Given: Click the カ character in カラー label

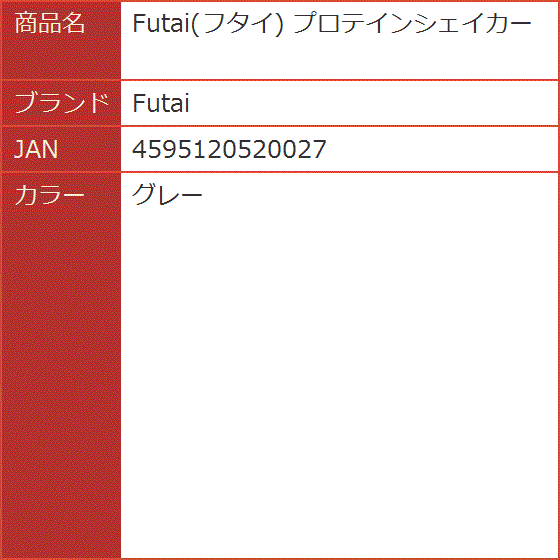Looking at the screenshot, I should 26,195.
